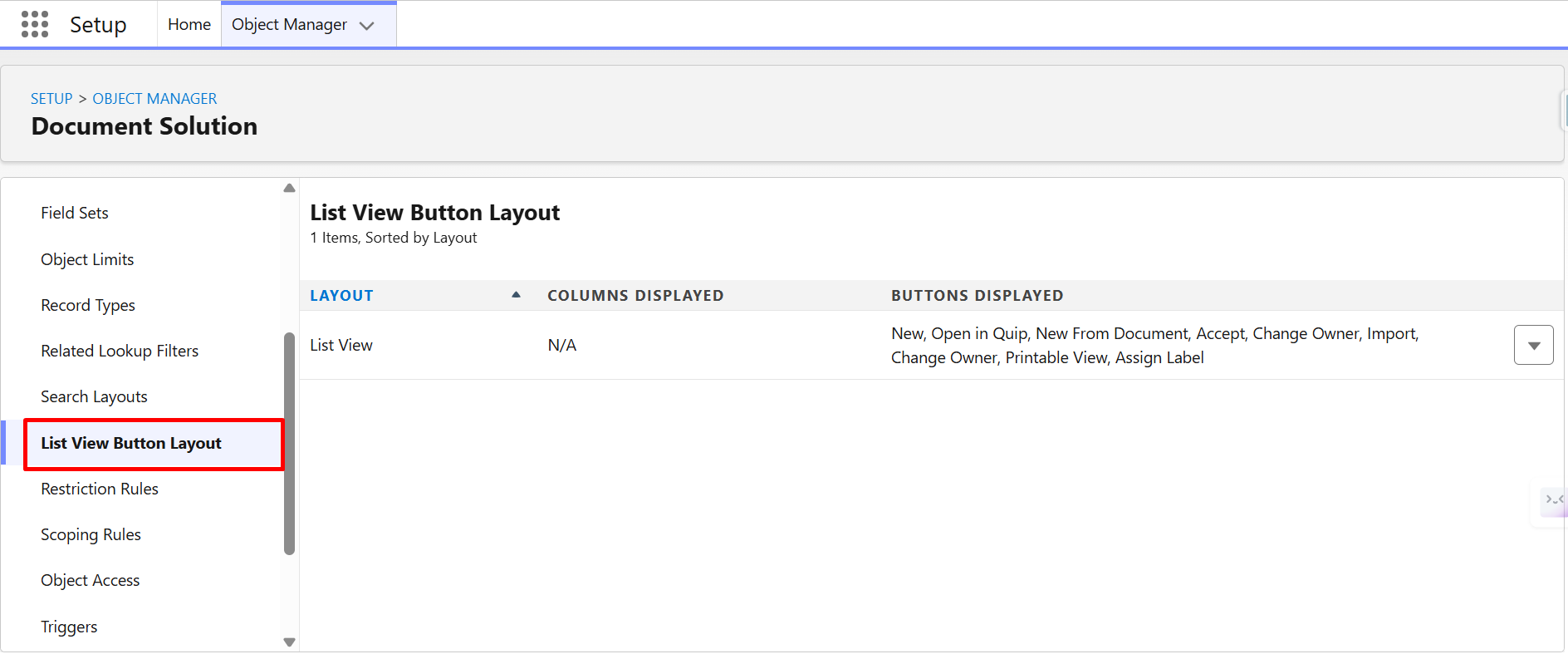Open Field Sets in the sidebar
This screenshot has height=654, width=1568.
pyautogui.click(x=75, y=214)
